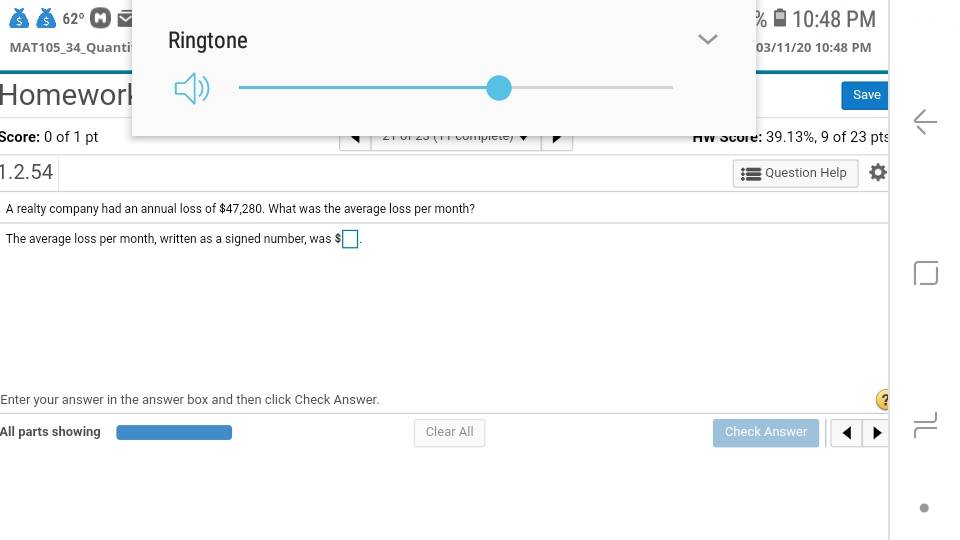Tap the Android home square icon
Screen dimensions: 960x540
pyautogui.click(x=926, y=273)
